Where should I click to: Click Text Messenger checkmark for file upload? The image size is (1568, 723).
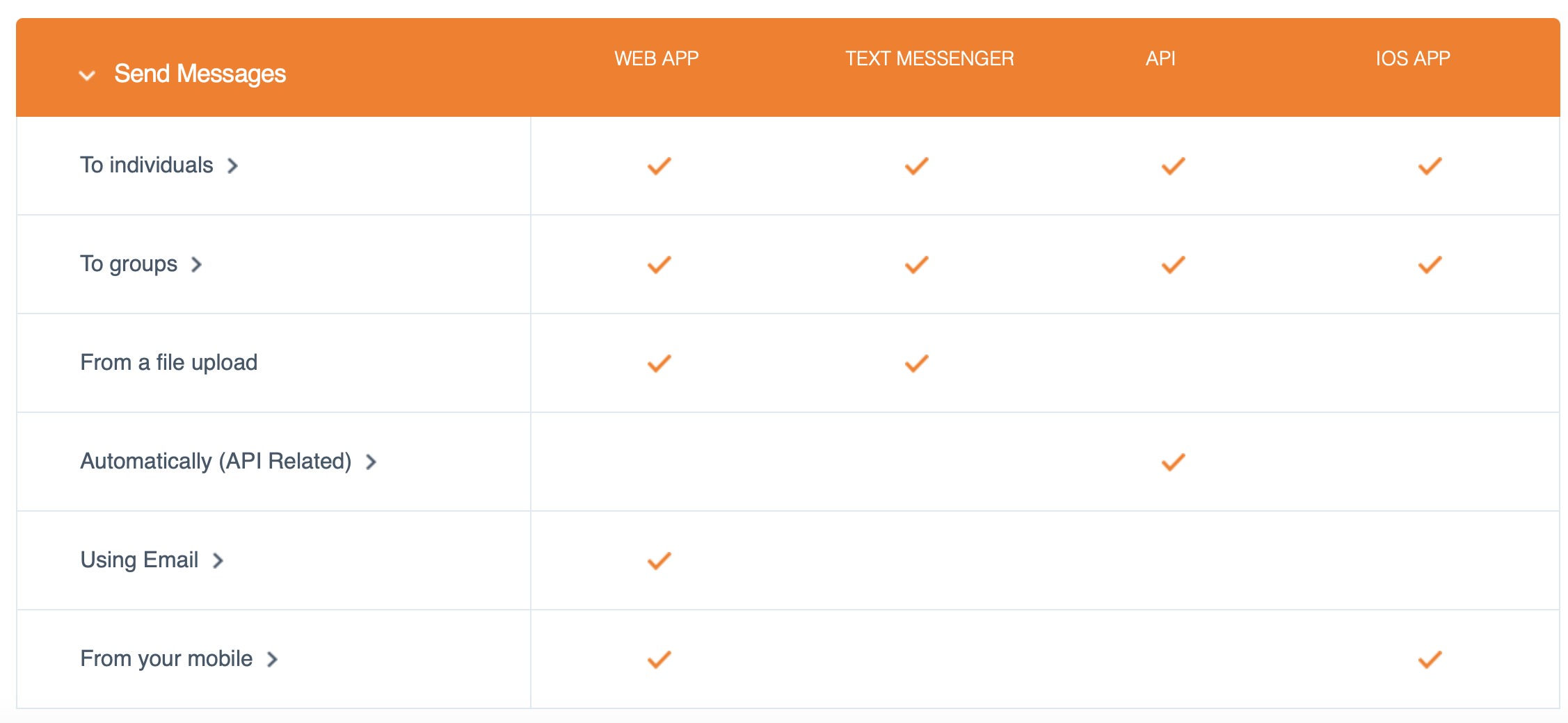[917, 364]
